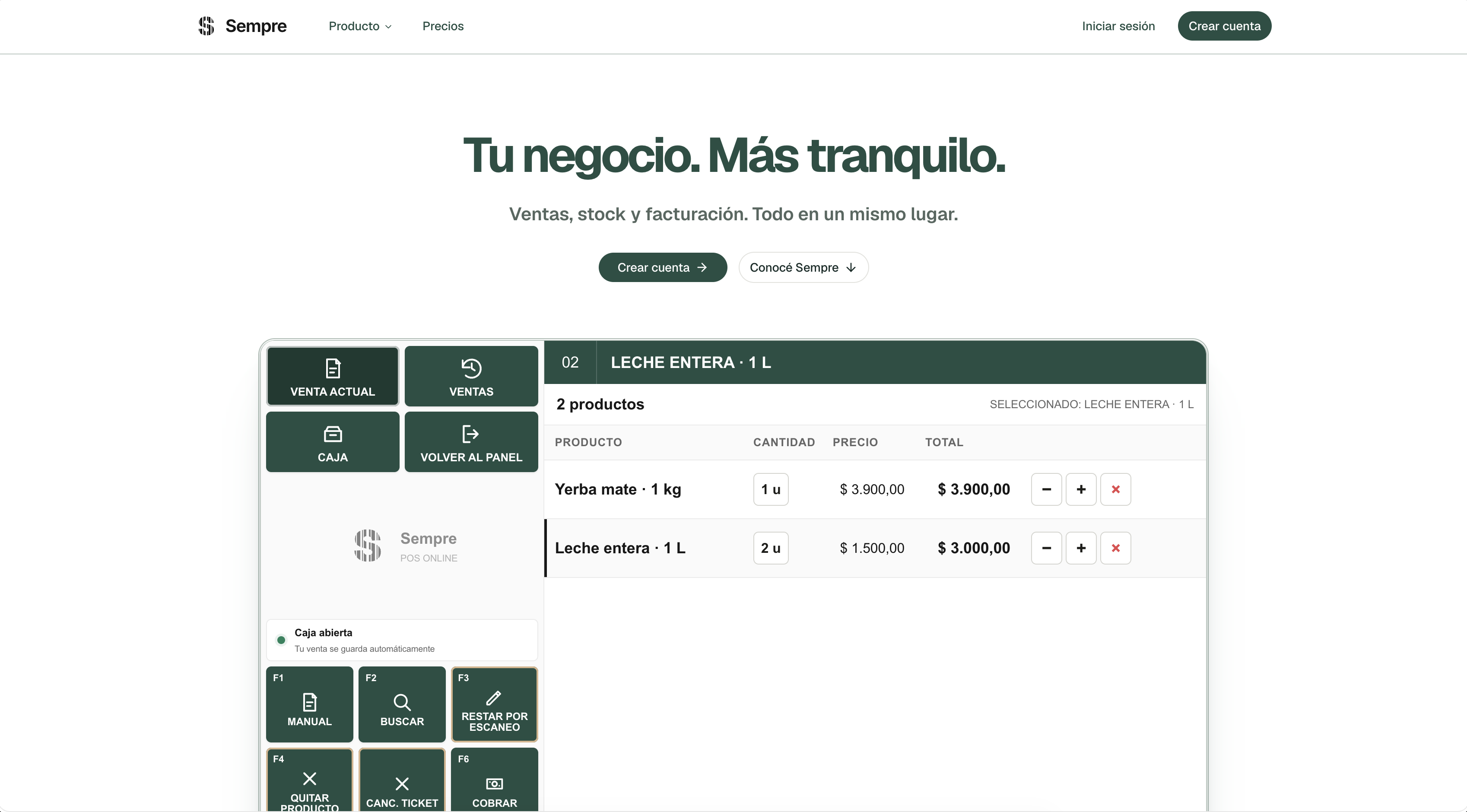Click Crear cuenta in the top navbar
The image size is (1467, 812).
[1224, 26]
